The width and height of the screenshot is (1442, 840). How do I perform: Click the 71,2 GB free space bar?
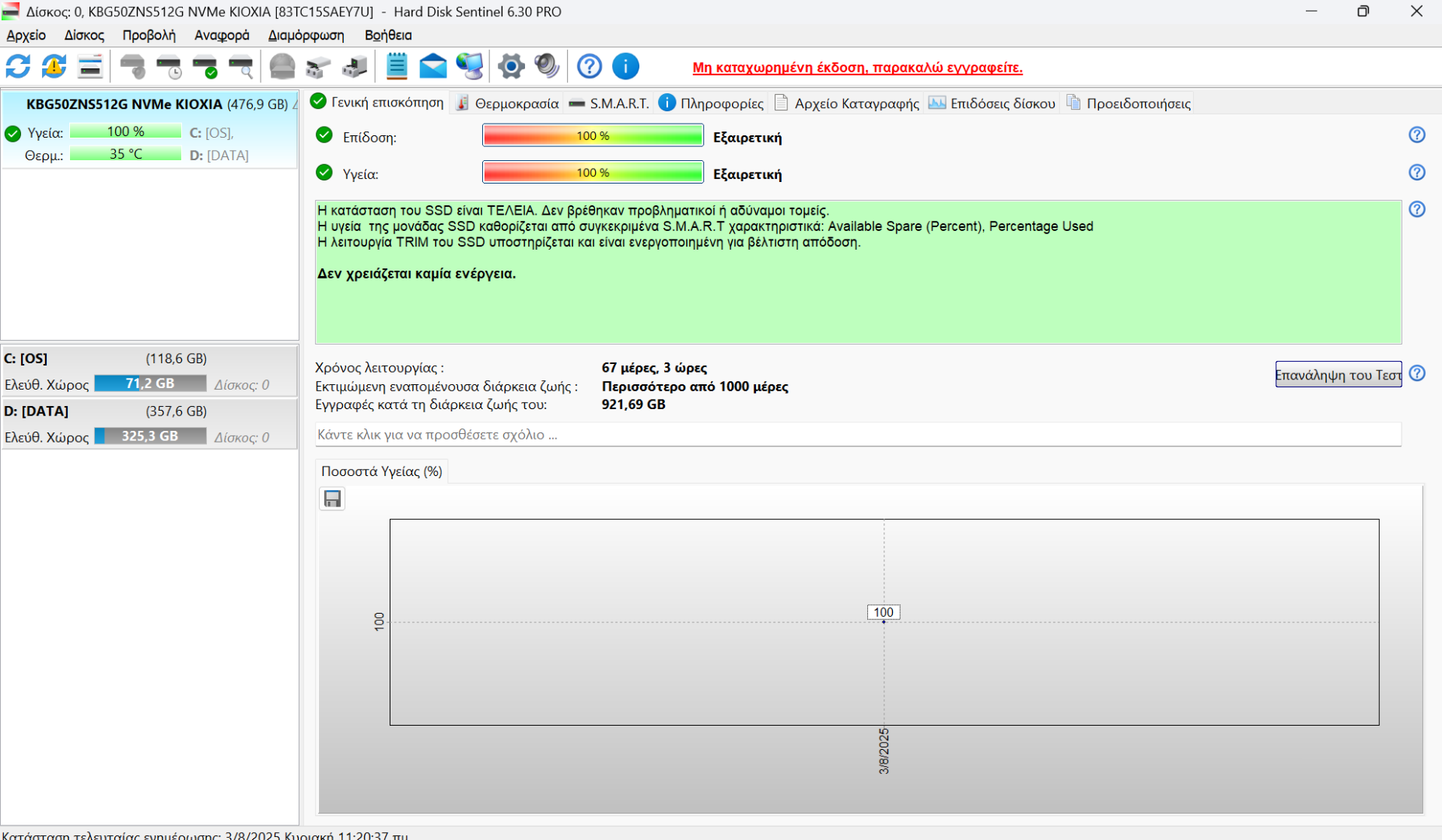[150, 383]
